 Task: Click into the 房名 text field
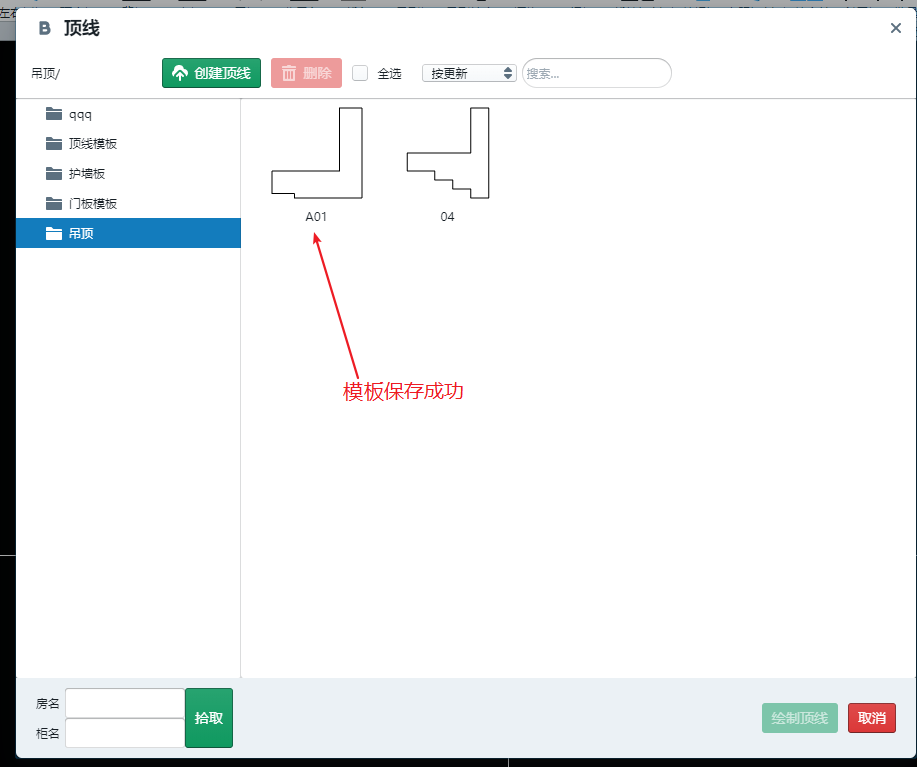pyautogui.click(x=125, y=703)
